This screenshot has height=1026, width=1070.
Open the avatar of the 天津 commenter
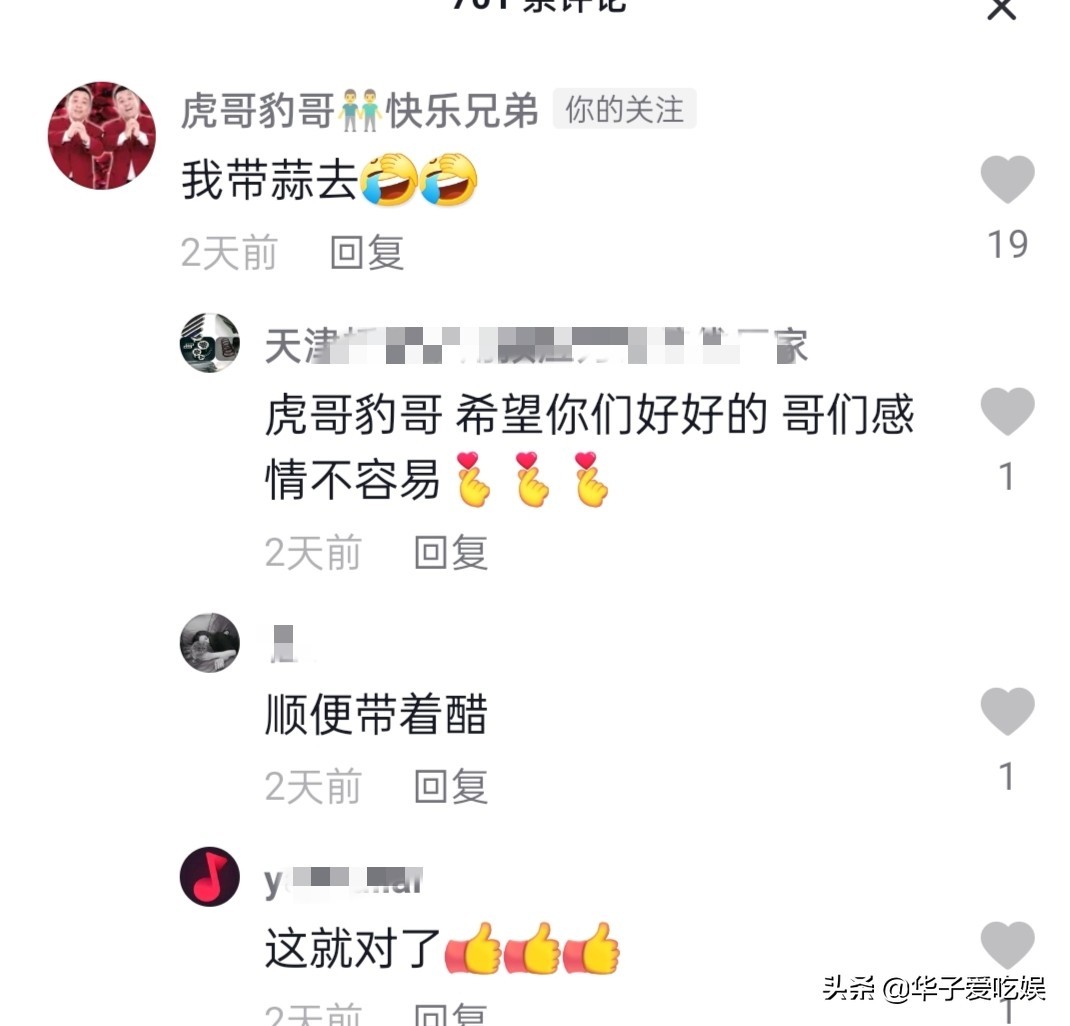click(x=209, y=343)
